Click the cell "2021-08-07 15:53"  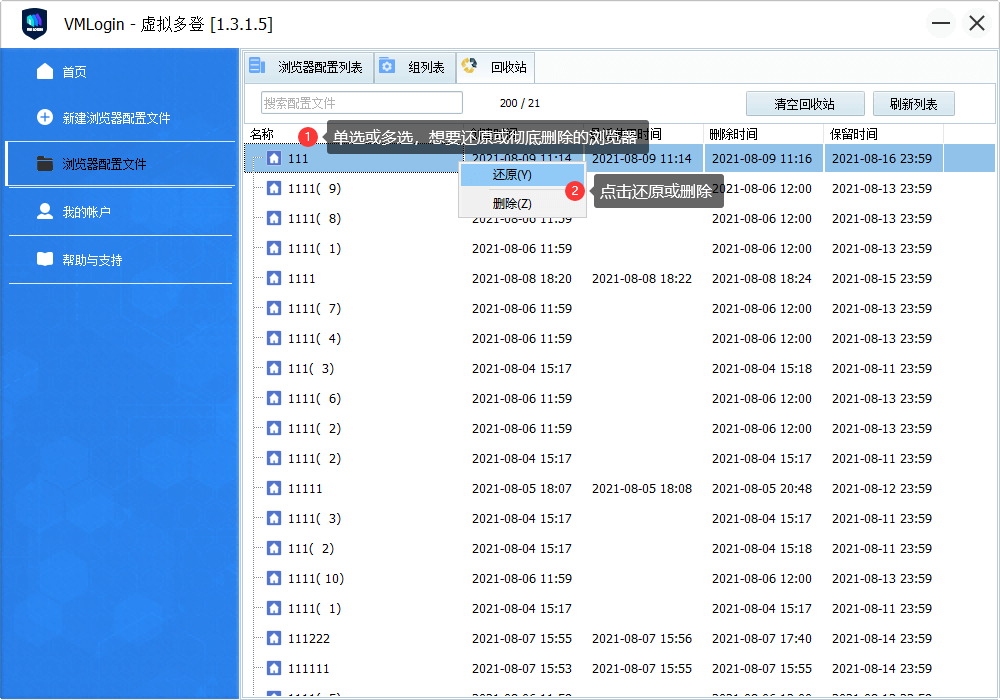(x=522, y=668)
